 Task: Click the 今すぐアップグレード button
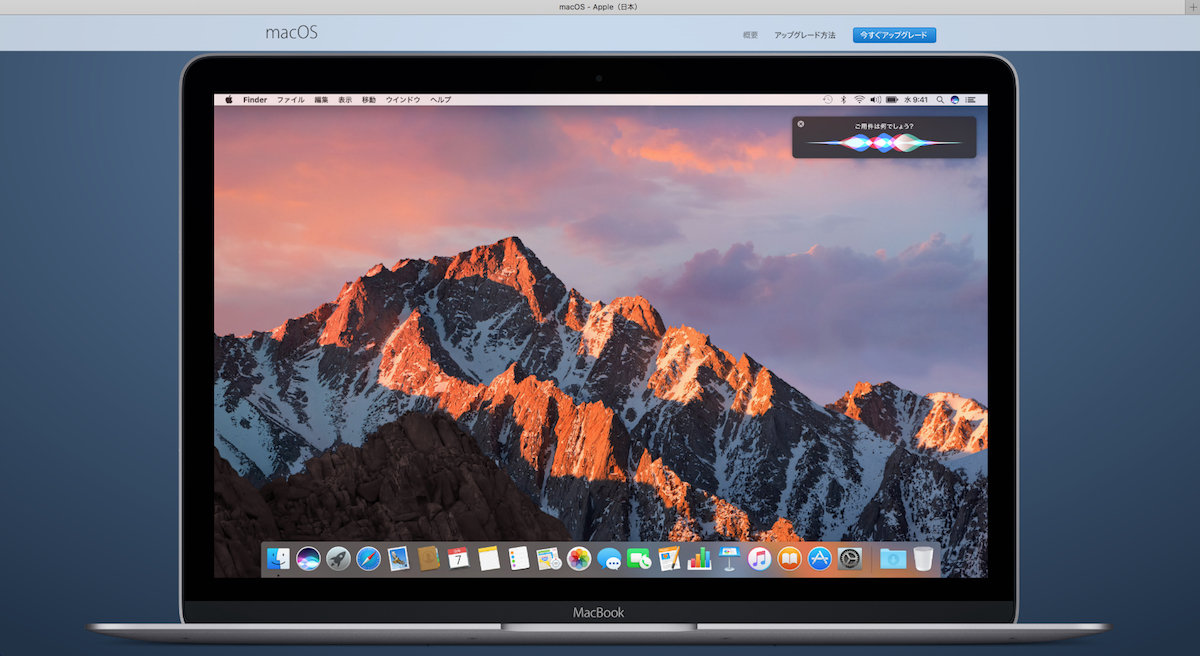point(894,35)
